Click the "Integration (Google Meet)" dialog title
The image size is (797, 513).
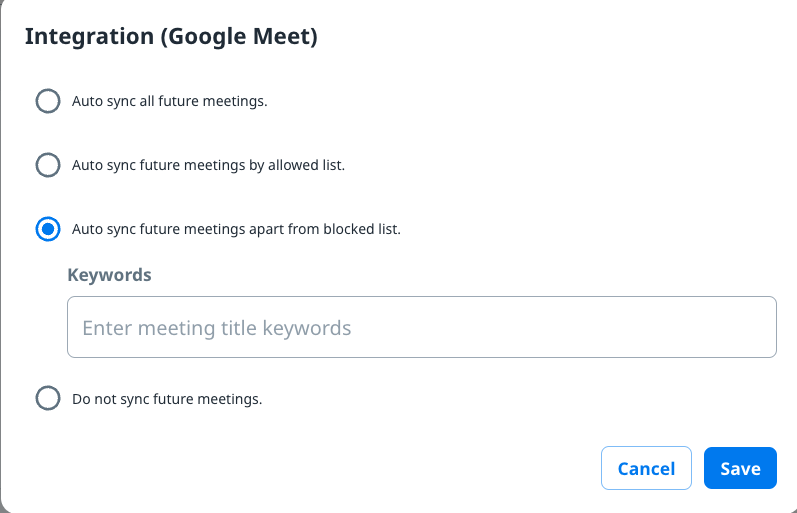171,37
